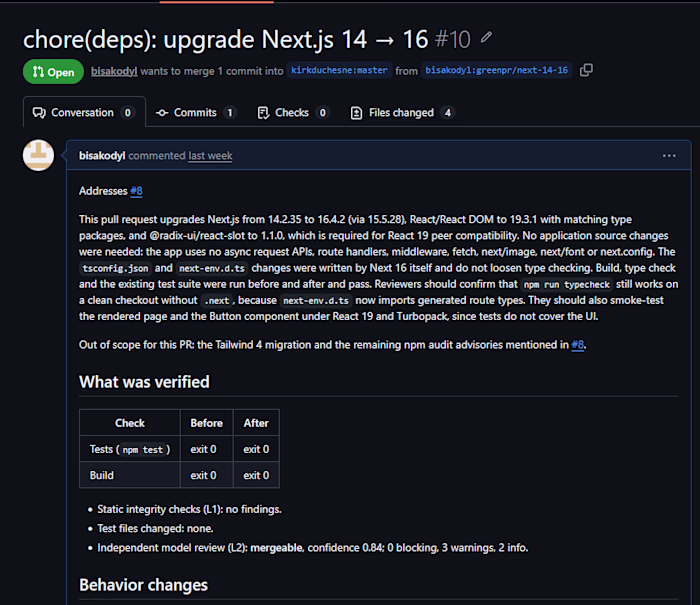
Task: Open issue #8 link after Addresses
Action: 136,191
